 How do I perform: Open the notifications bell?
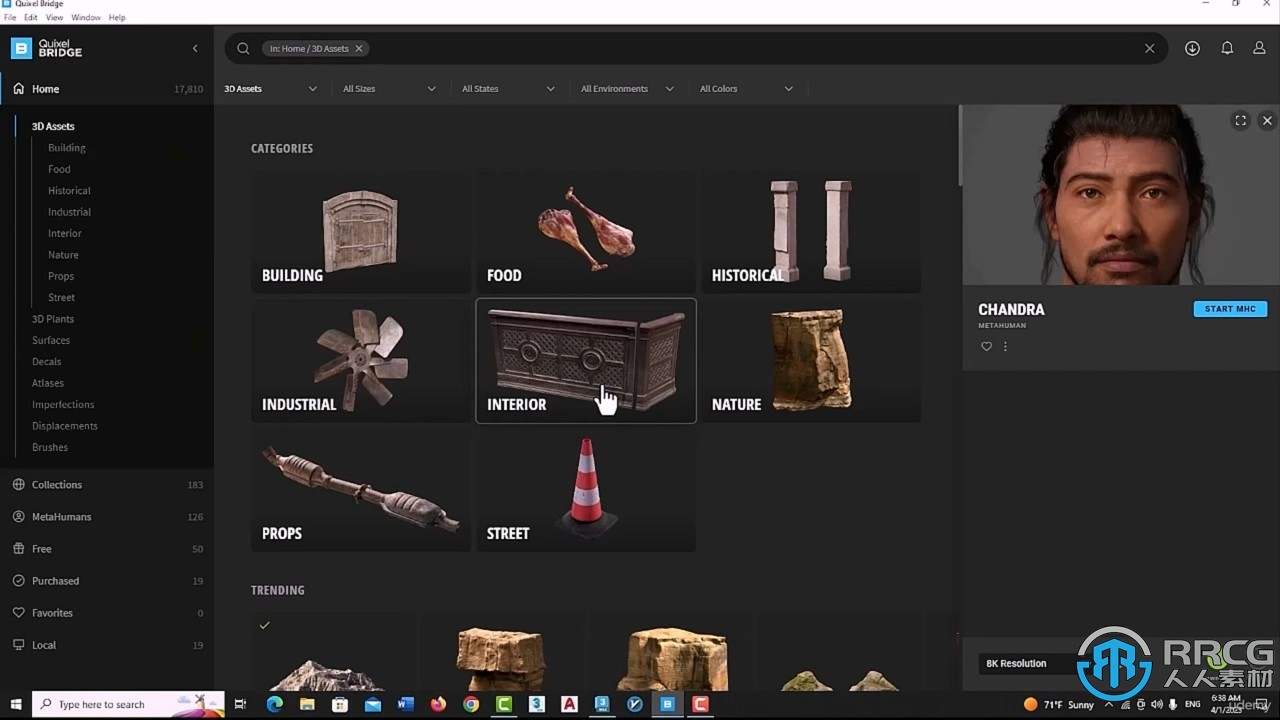click(1227, 48)
